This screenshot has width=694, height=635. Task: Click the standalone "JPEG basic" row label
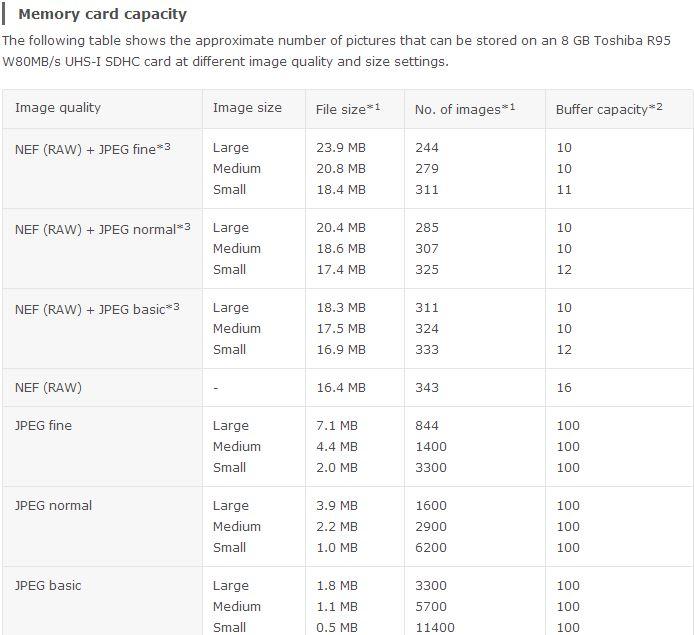[48, 585]
